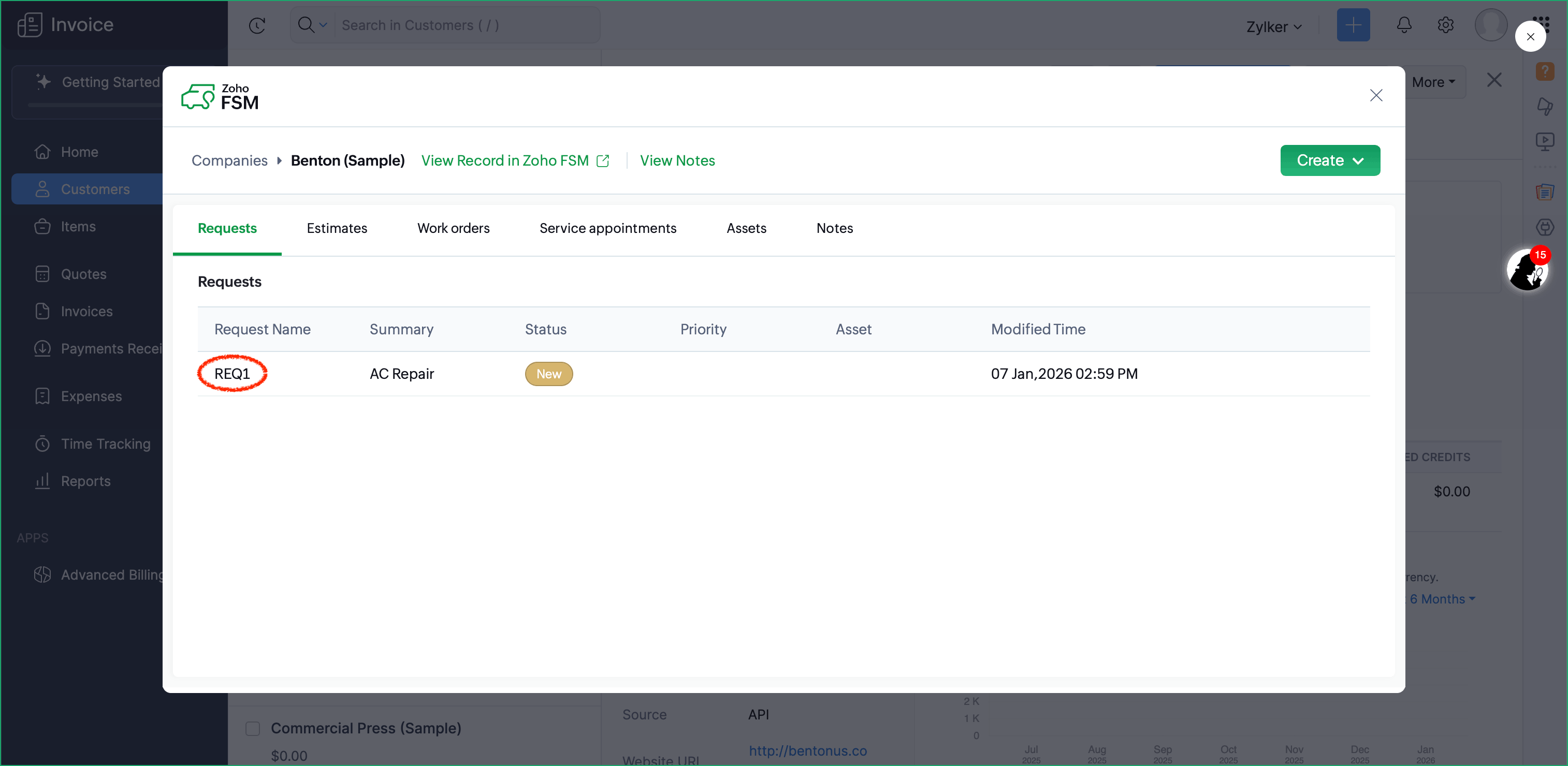Open the search filter dropdown arrow
The height and width of the screenshot is (766, 1568).
click(323, 25)
